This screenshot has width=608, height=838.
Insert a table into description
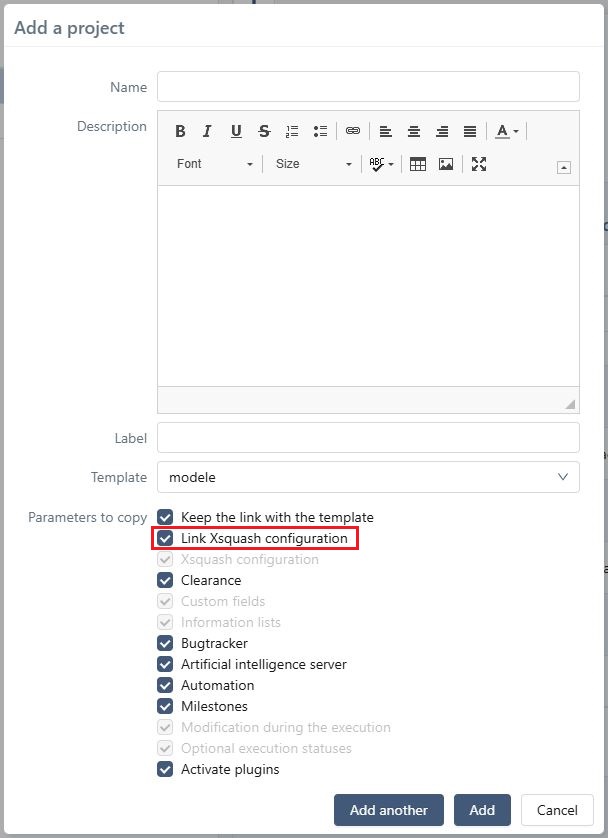point(418,164)
